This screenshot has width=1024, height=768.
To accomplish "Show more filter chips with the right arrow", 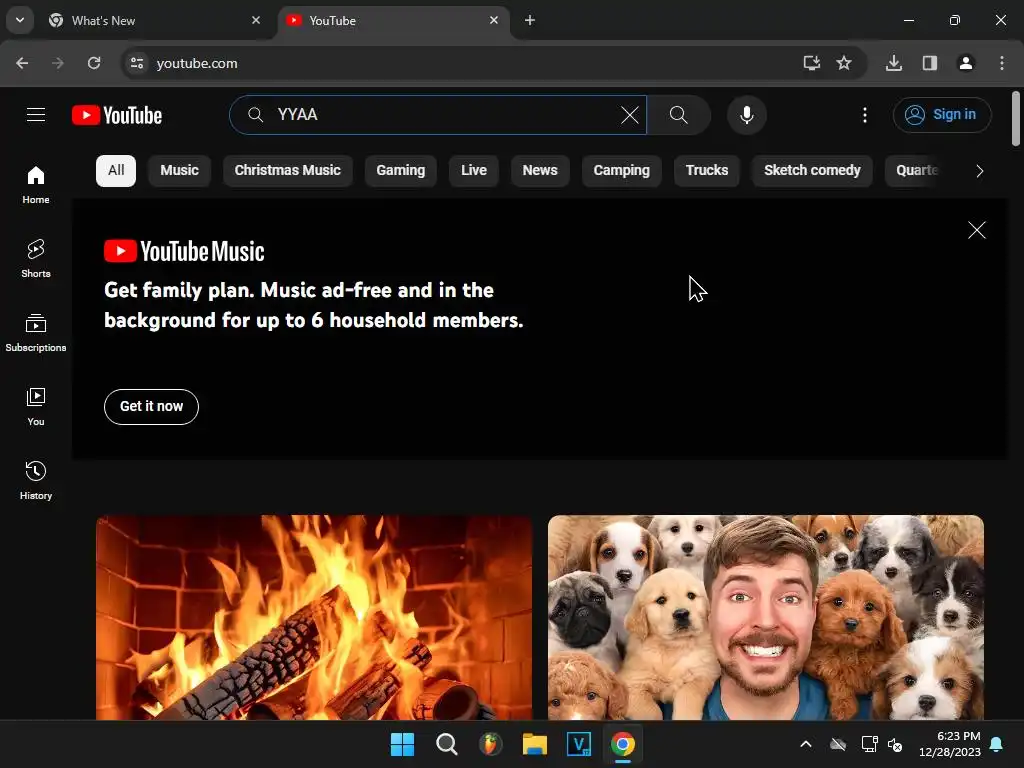I will (979, 171).
